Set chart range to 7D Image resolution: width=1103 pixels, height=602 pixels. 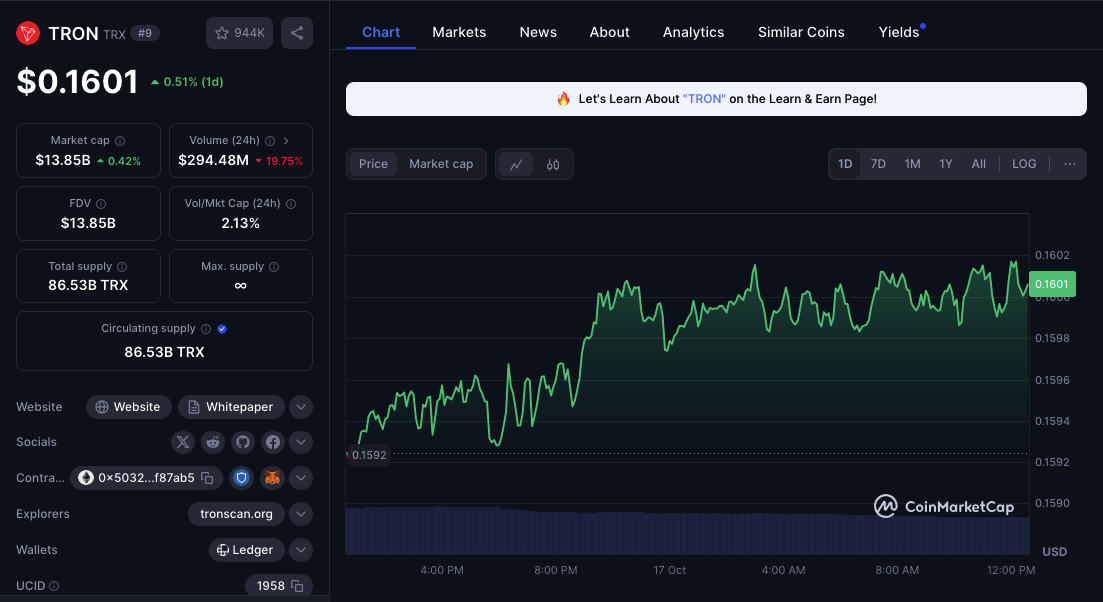pos(878,164)
